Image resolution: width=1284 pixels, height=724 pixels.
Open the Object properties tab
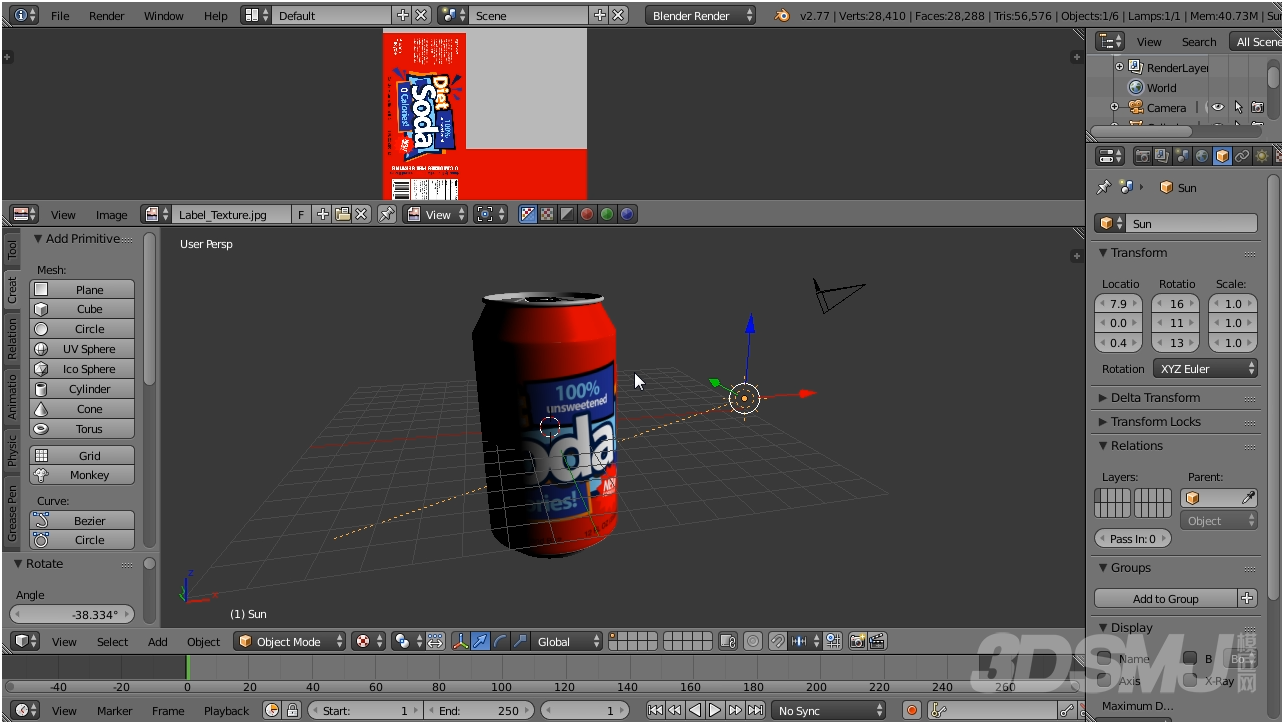pyautogui.click(x=1222, y=156)
